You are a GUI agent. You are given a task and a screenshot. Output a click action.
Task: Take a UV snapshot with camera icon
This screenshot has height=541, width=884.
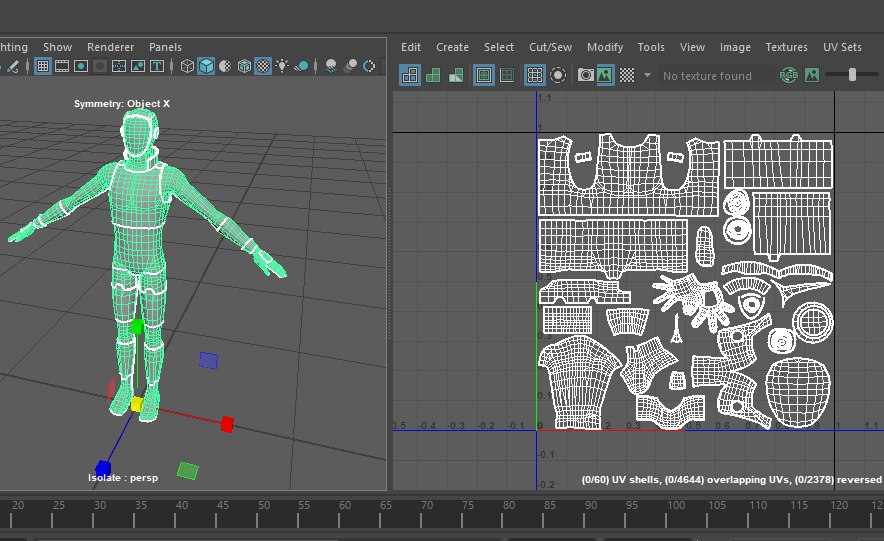tap(586, 75)
